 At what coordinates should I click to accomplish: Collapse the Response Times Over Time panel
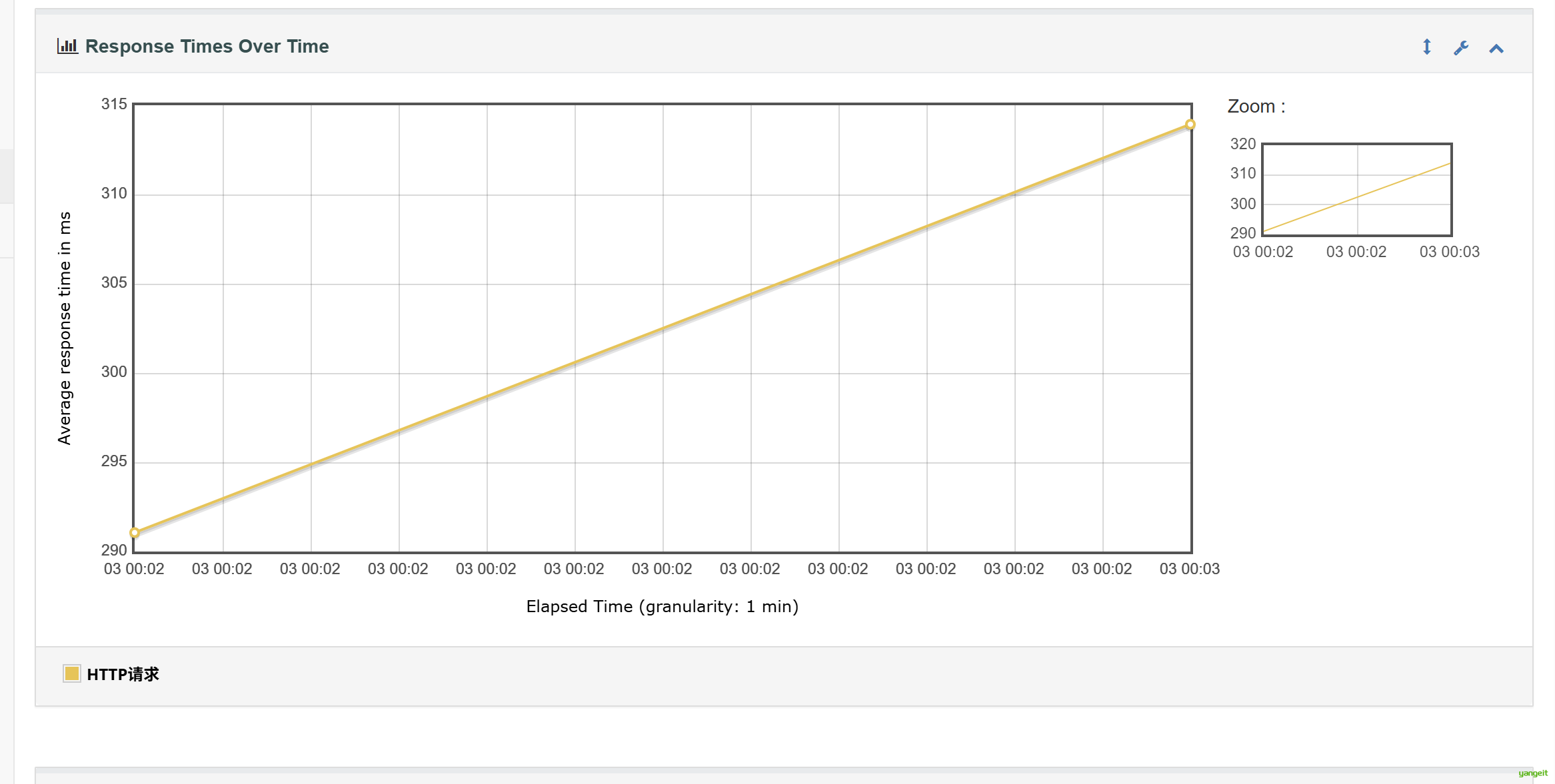tap(1496, 49)
